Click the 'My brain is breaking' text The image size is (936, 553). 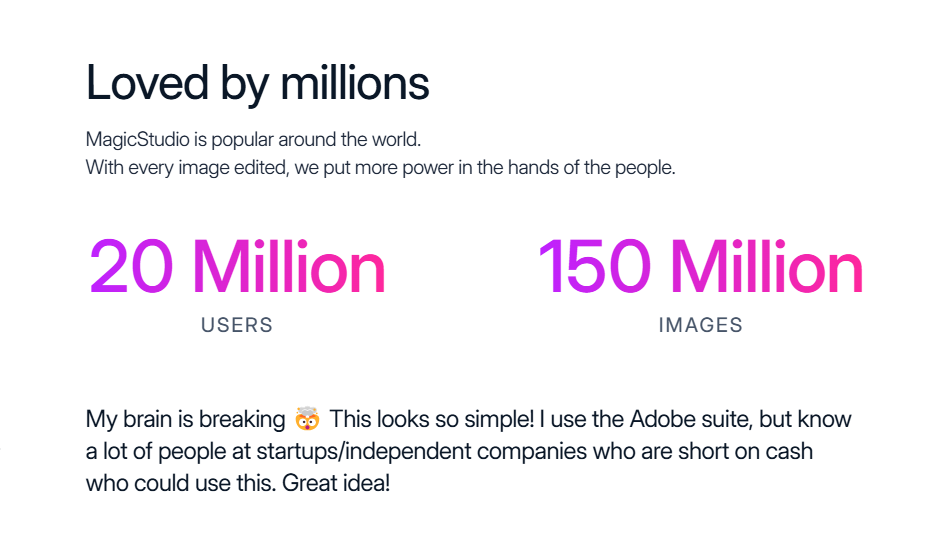[186, 419]
